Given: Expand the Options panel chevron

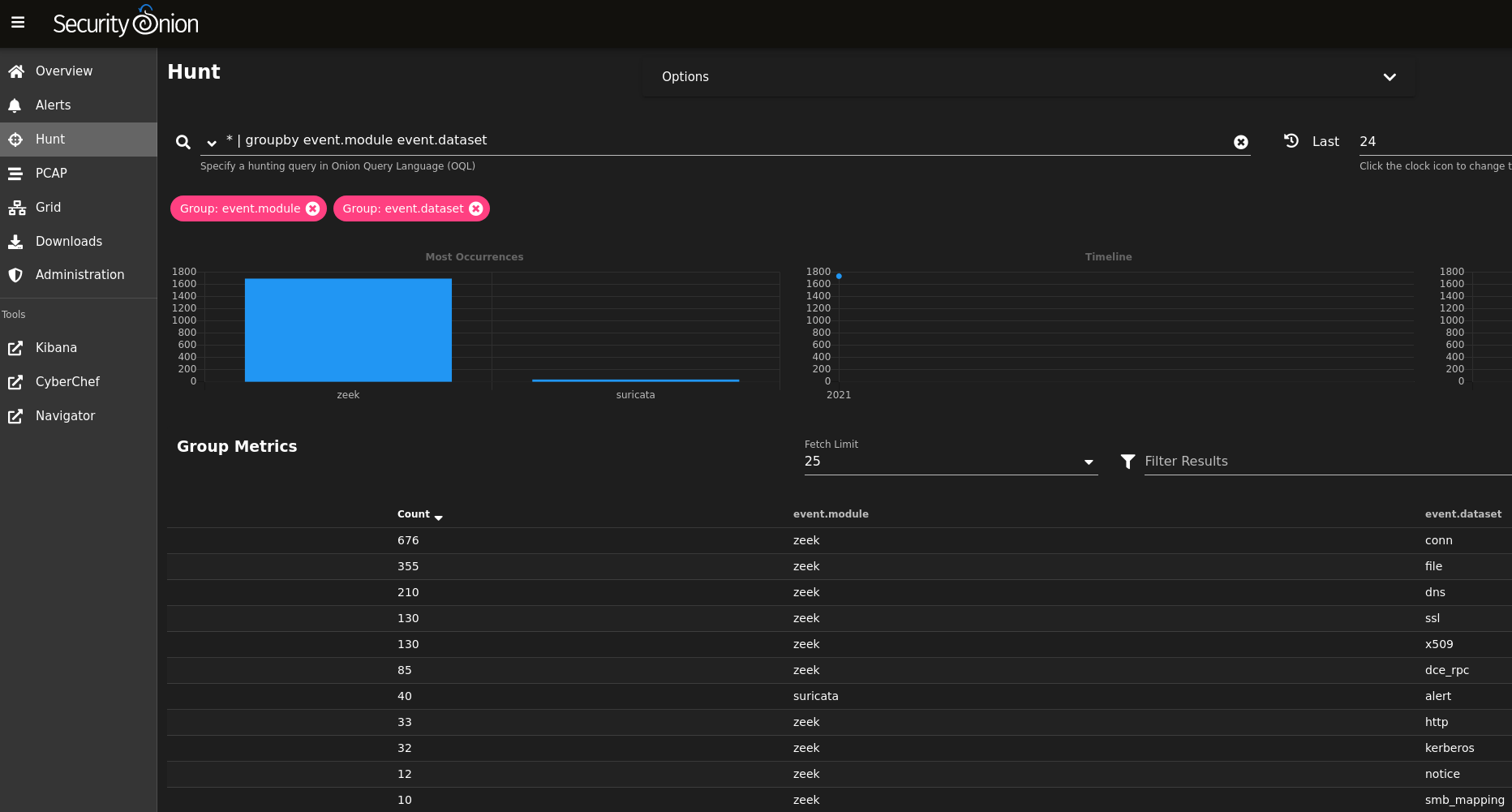Looking at the screenshot, I should click(1390, 77).
